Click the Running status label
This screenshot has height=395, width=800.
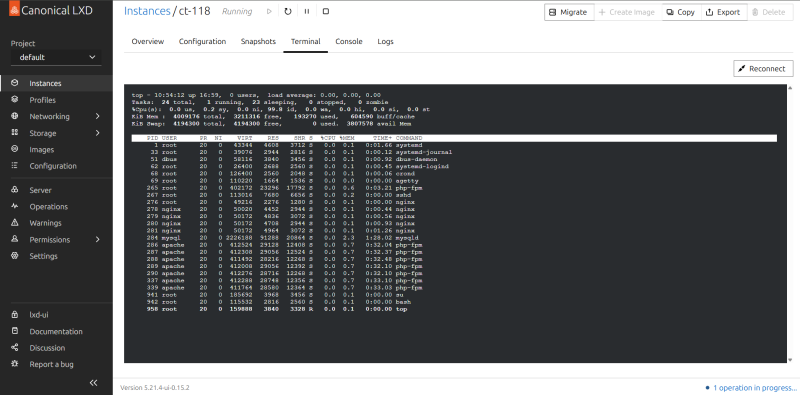click(237, 11)
